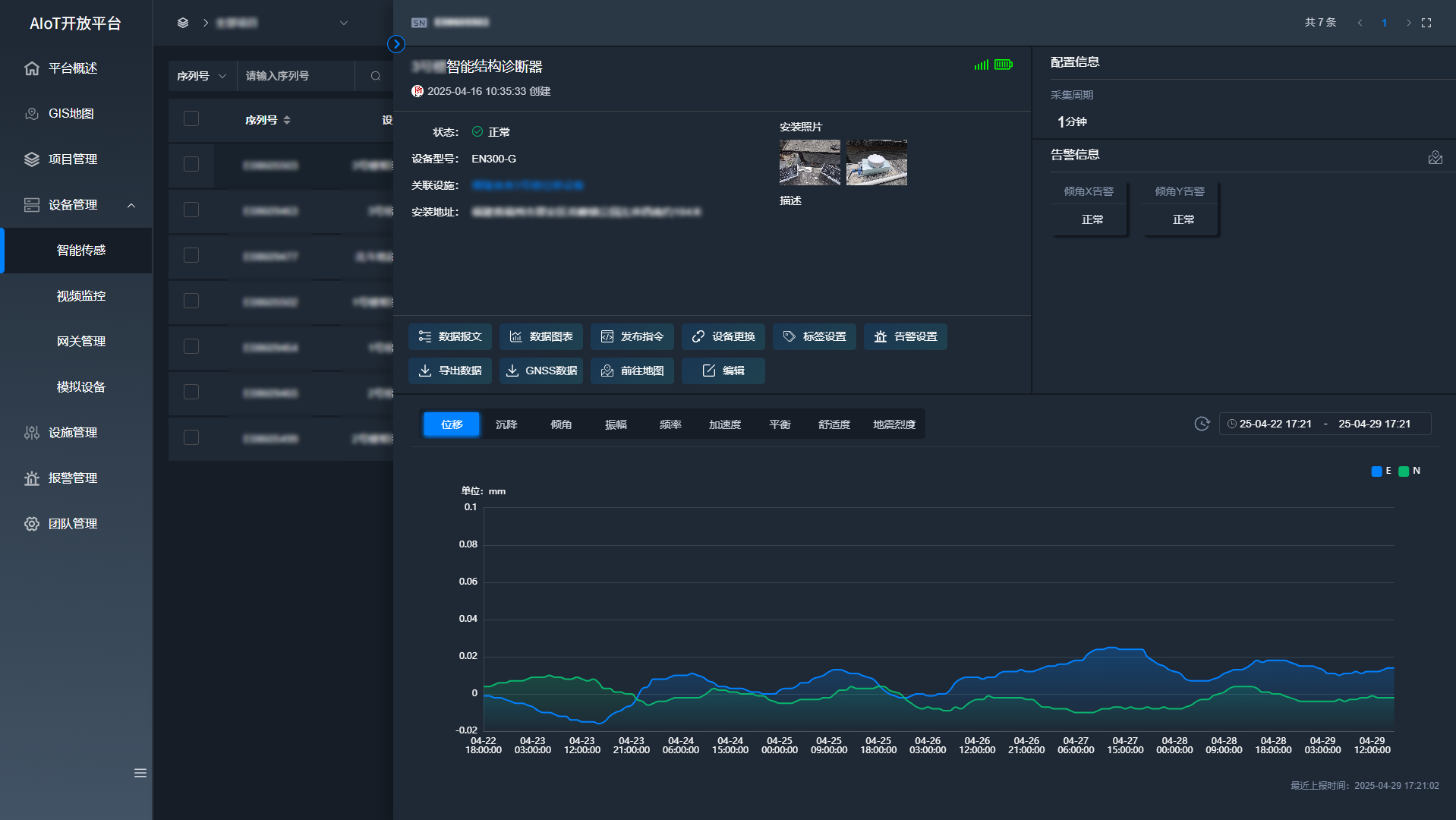Check the select-all checkbox in table header

click(191, 118)
